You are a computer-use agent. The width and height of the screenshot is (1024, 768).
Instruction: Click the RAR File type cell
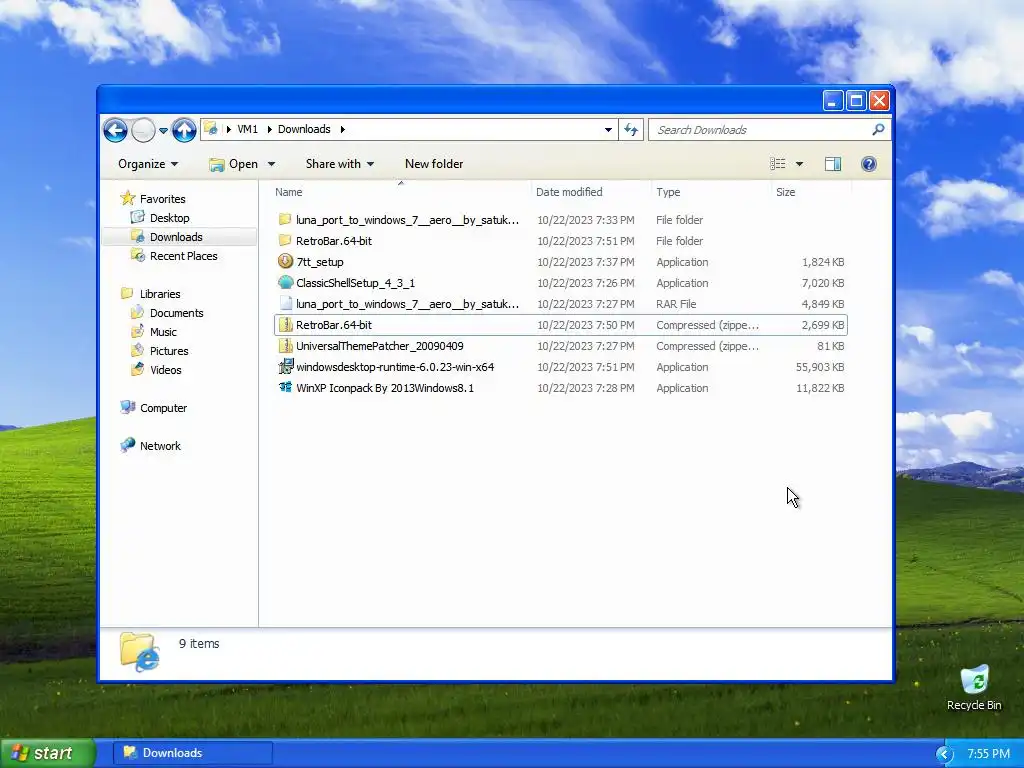tap(676, 304)
